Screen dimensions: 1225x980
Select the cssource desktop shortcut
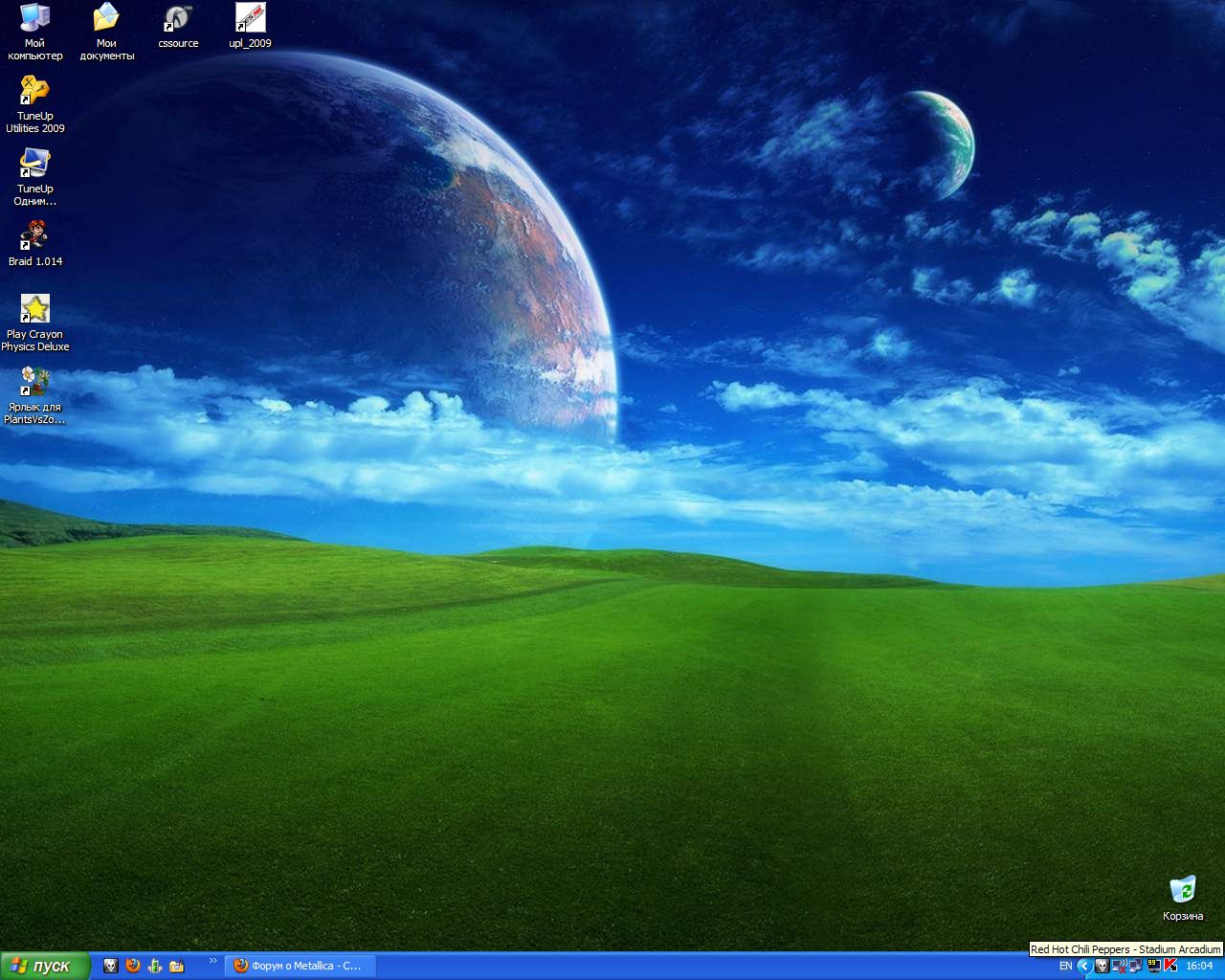pos(178,18)
